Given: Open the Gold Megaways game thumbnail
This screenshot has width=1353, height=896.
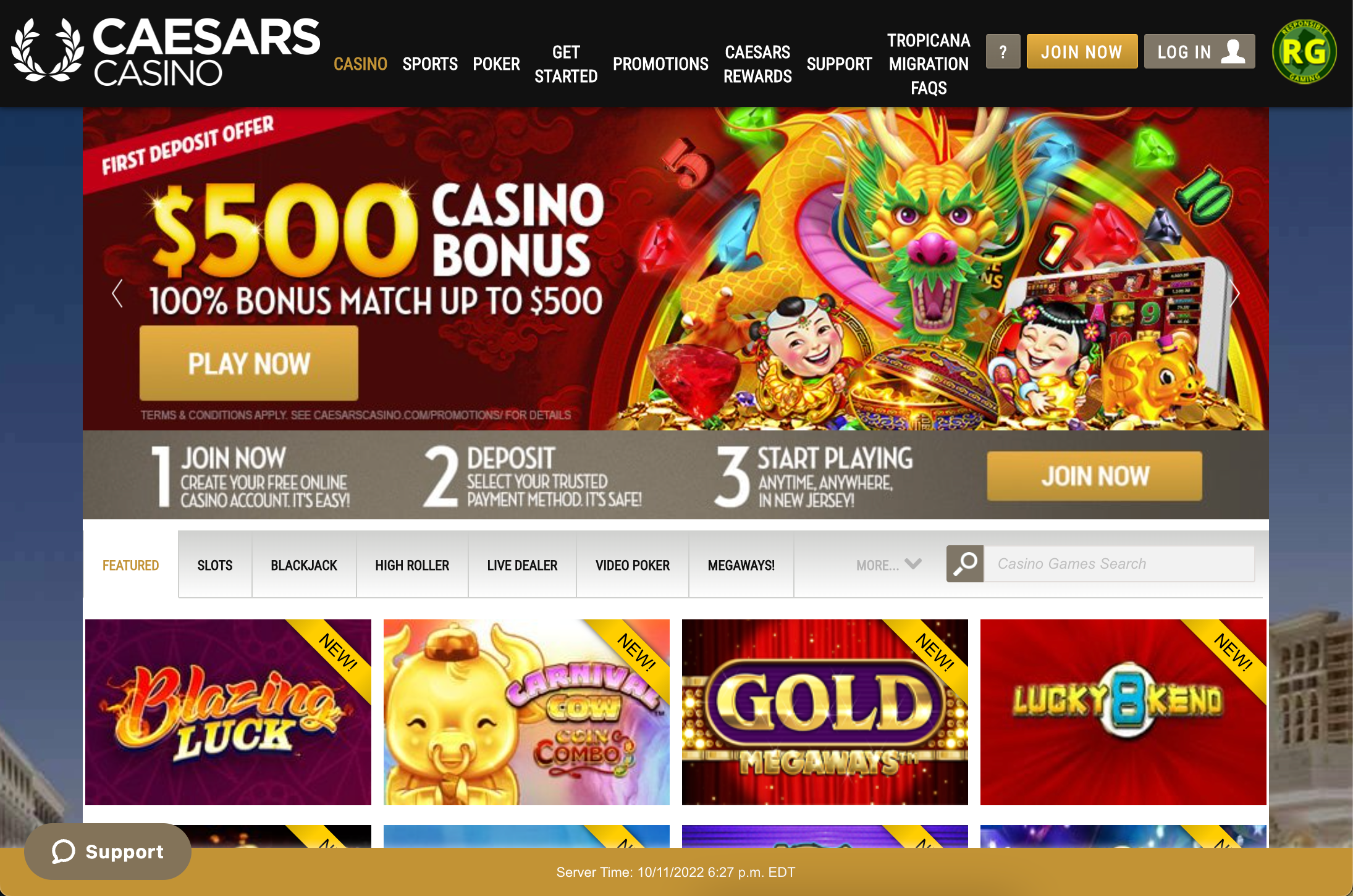Looking at the screenshot, I should (x=825, y=712).
